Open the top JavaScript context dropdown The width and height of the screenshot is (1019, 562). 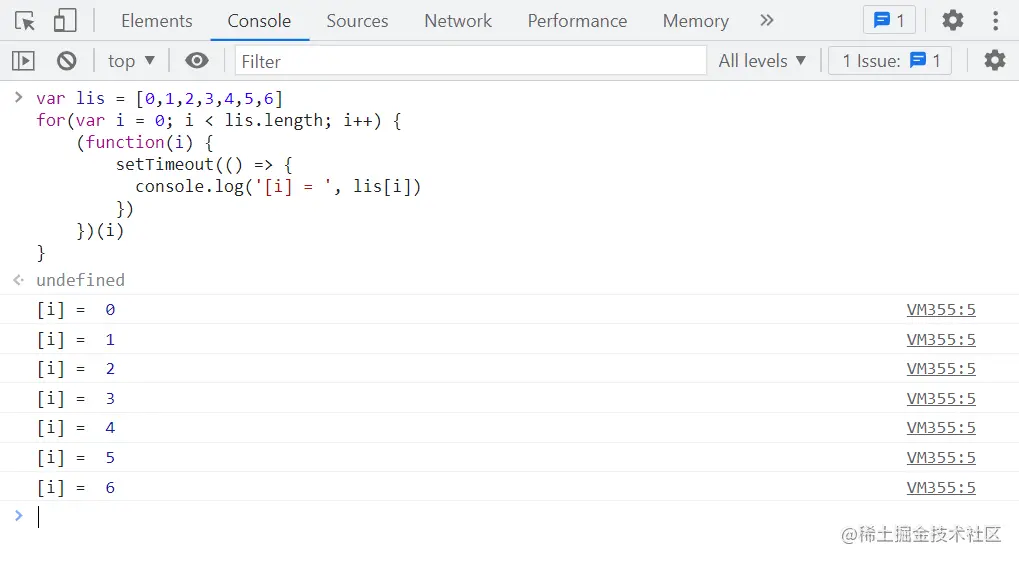tap(131, 61)
